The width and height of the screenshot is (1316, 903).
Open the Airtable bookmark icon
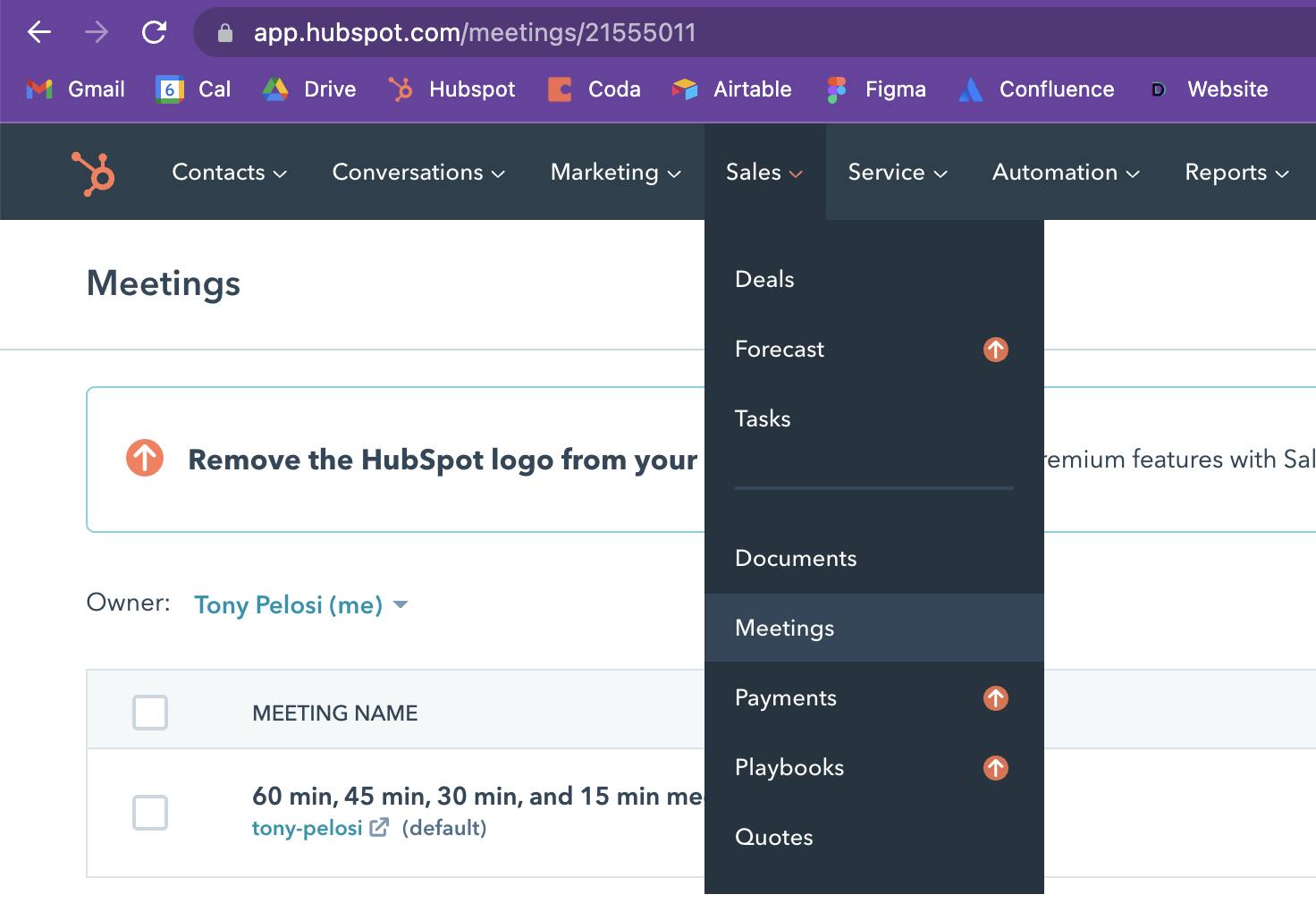pyautogui.click(x=685, y=89)
